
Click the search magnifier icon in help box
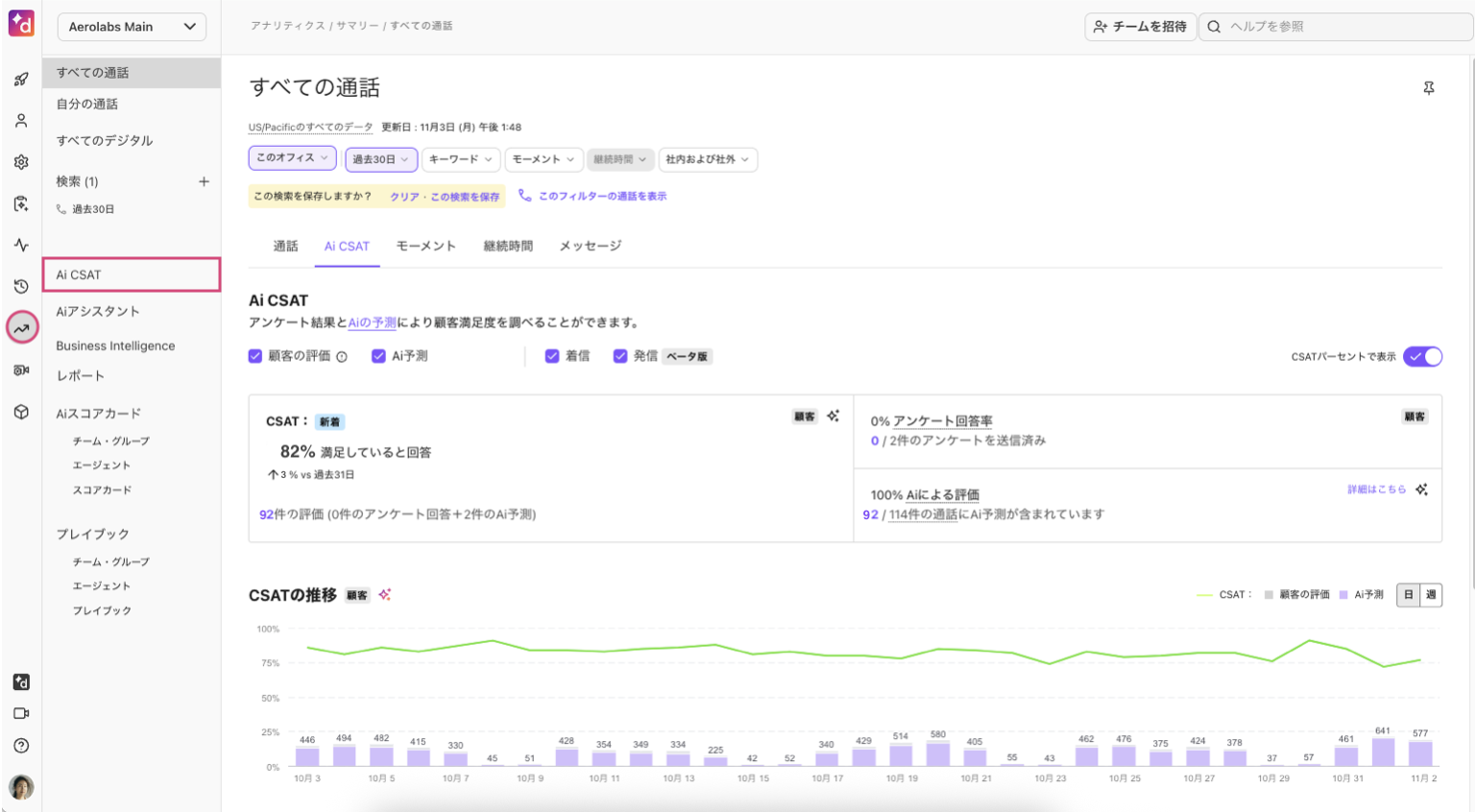[x=1214, y=27]
